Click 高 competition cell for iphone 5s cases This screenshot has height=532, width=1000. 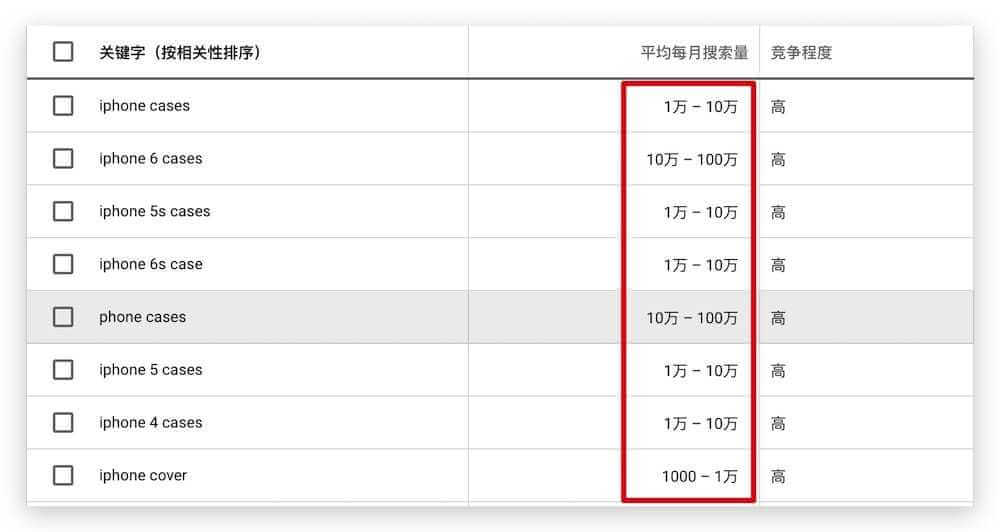click(x=778, y=212)
